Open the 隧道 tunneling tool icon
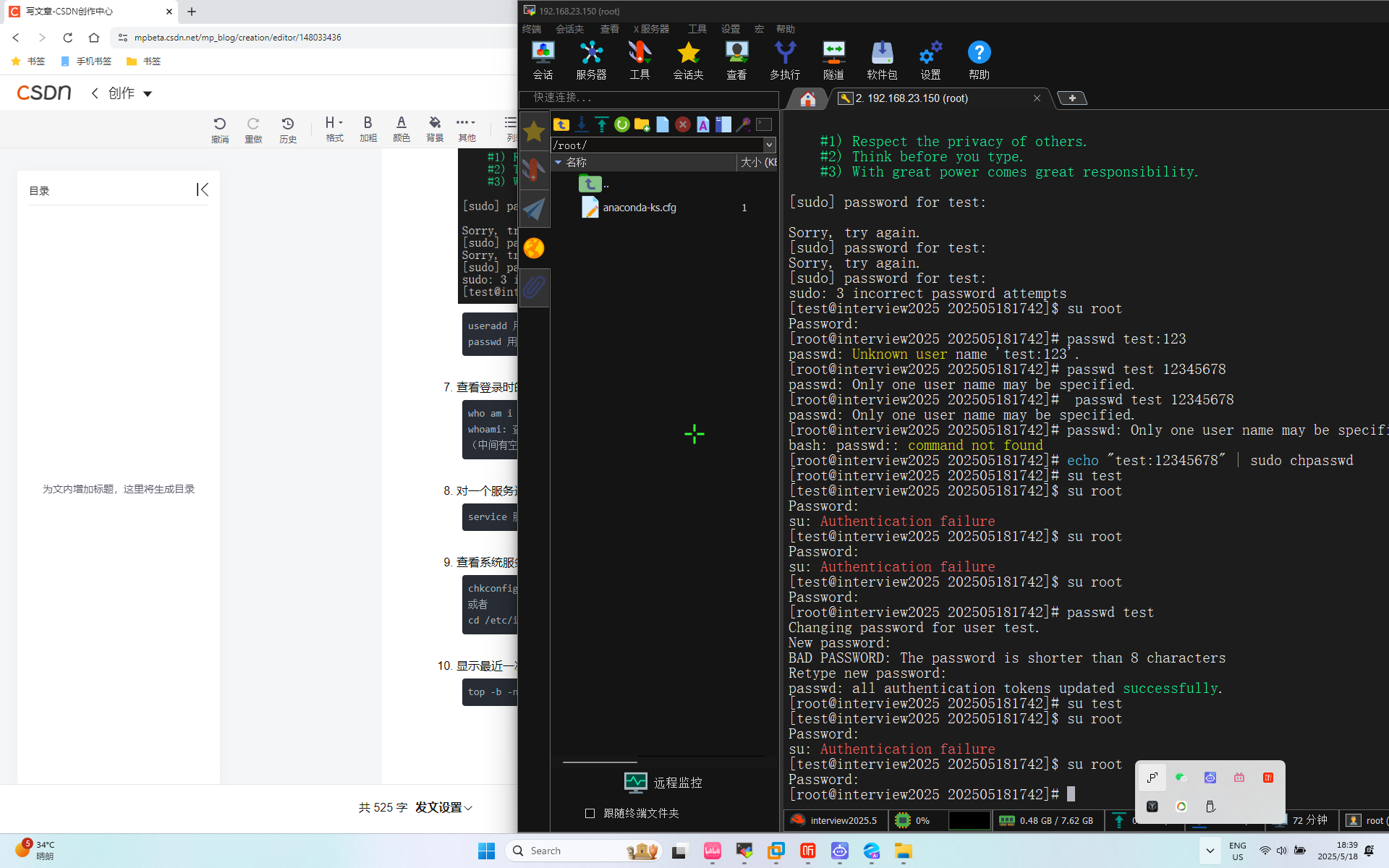The height and width of the screenshot is (868, 1389). click(x=833, y=60)
